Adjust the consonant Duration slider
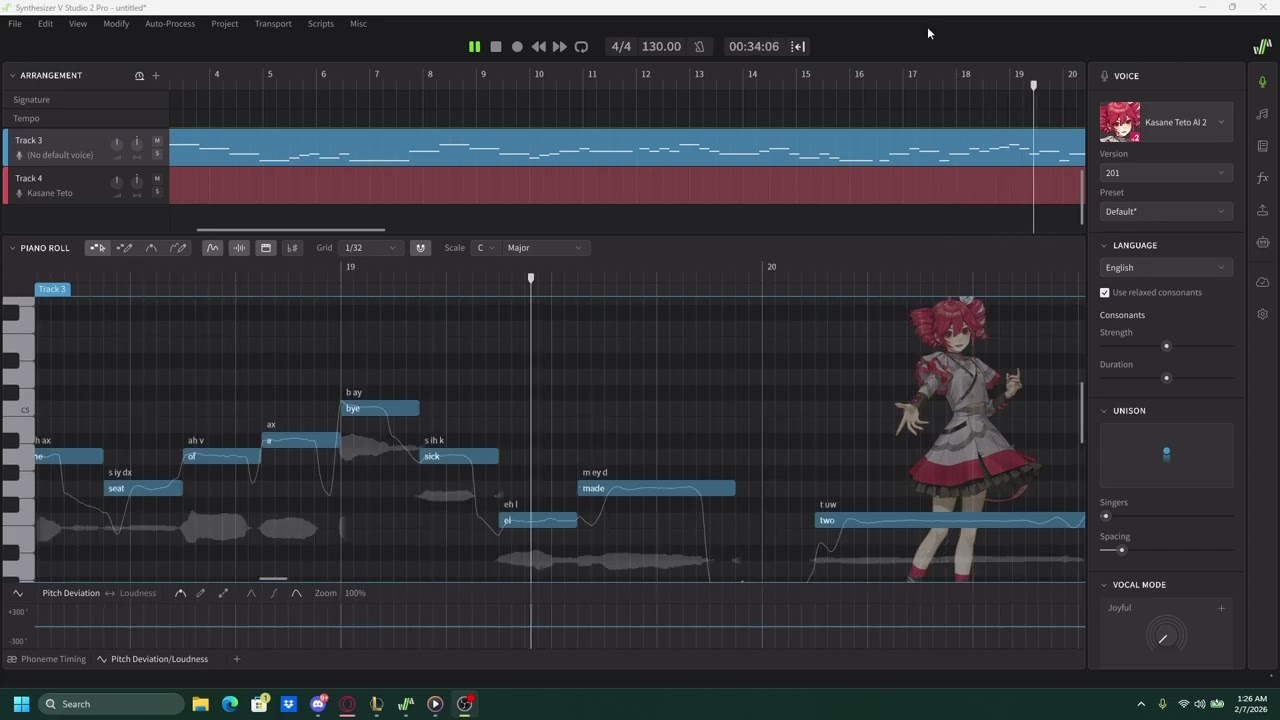 1166,378
